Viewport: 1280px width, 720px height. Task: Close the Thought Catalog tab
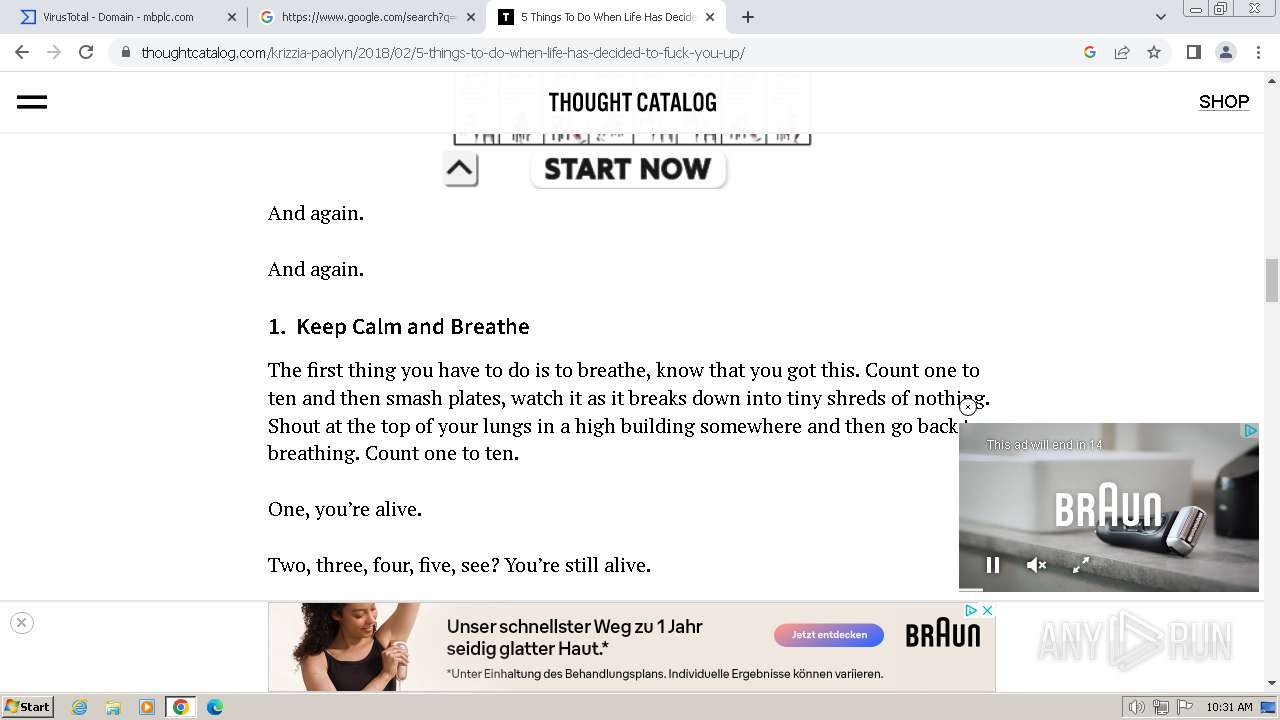click(710, 17)
